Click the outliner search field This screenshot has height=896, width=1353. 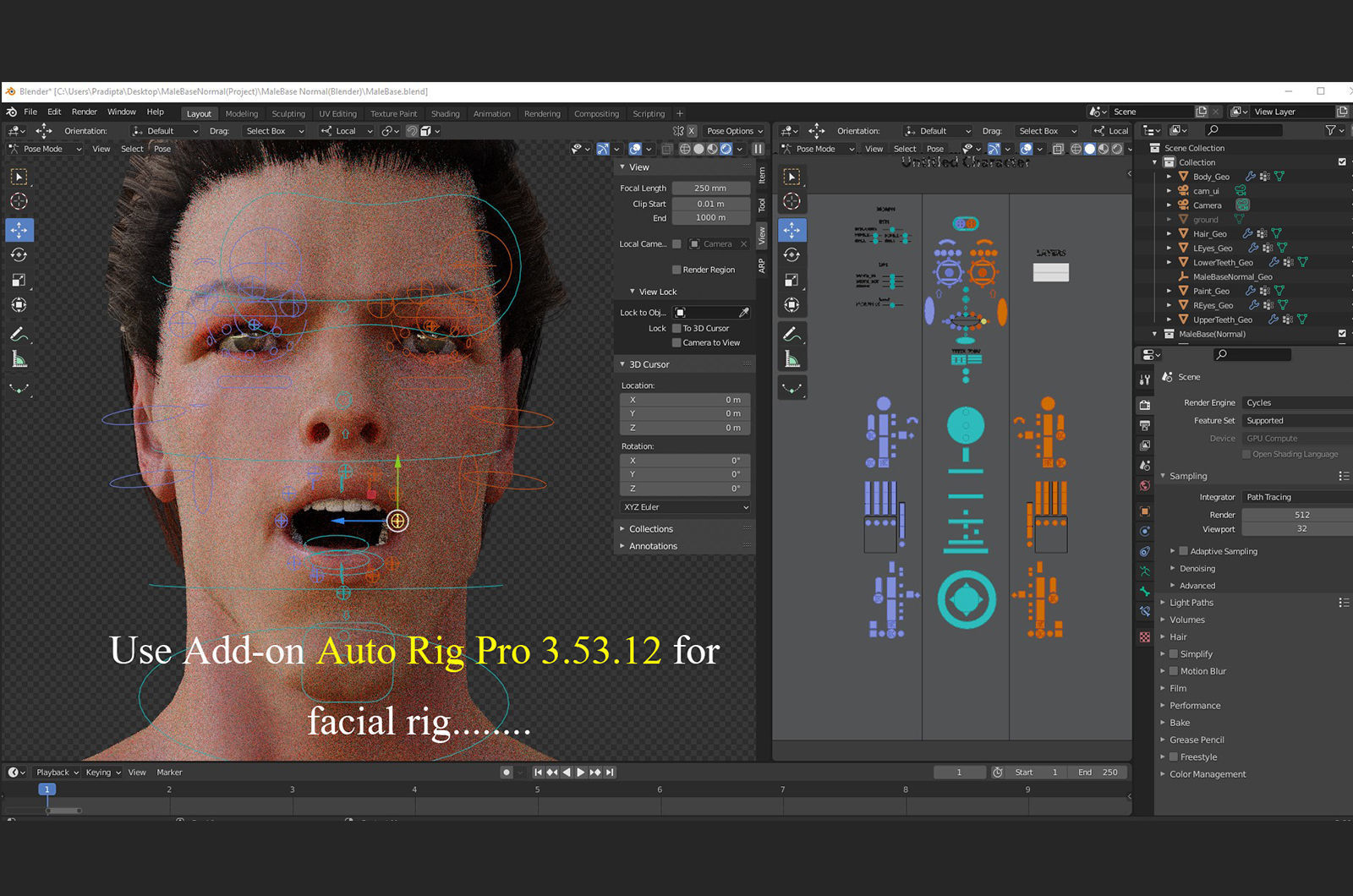(1245, 130)
